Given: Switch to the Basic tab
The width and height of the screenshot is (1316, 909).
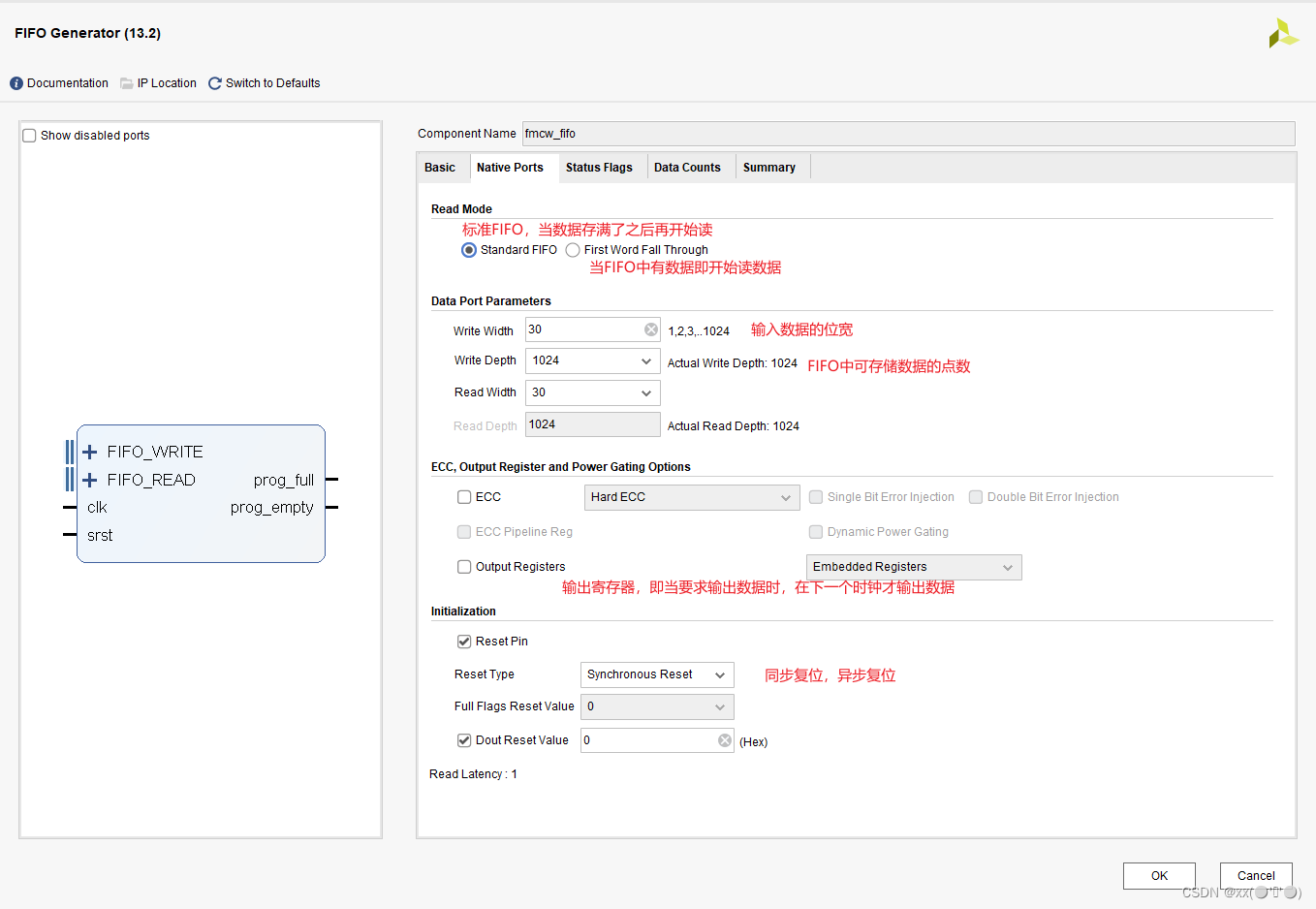Looking at the screenshot, I should 440,168.
